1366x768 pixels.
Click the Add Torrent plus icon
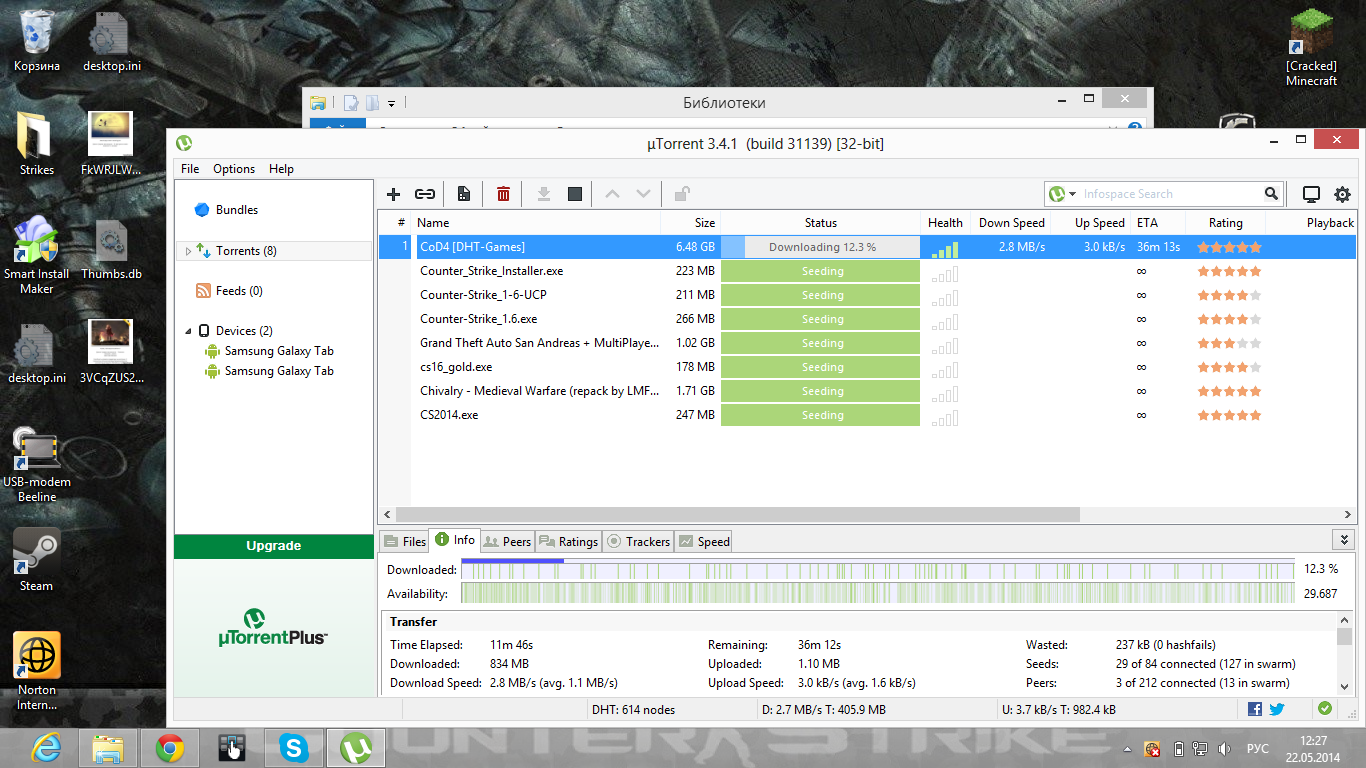[x=393, y=194]
